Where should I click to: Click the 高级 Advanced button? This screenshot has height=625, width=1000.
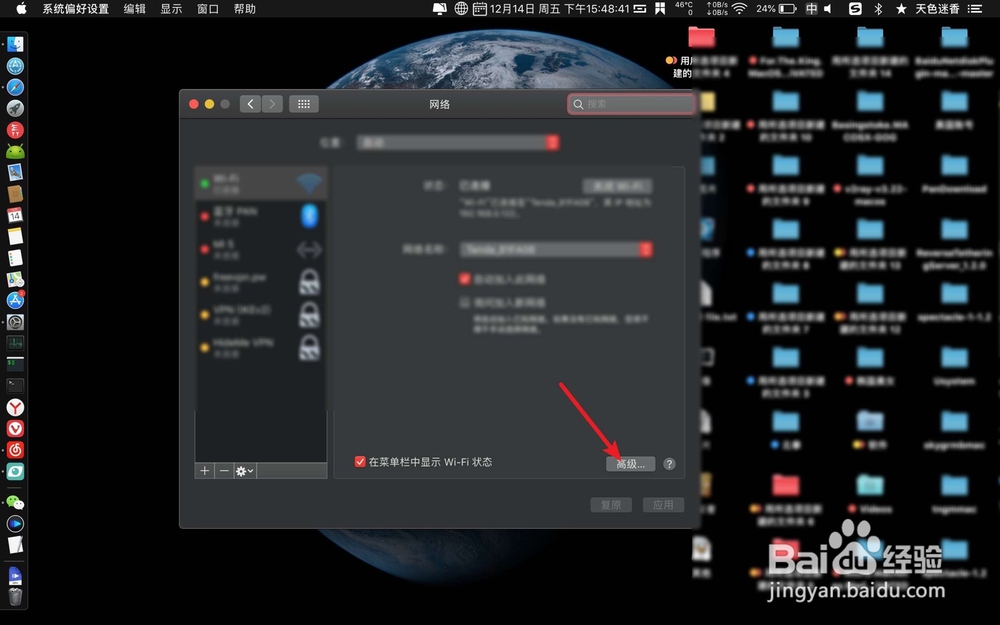pyautogui.click(x=631, y=463)
